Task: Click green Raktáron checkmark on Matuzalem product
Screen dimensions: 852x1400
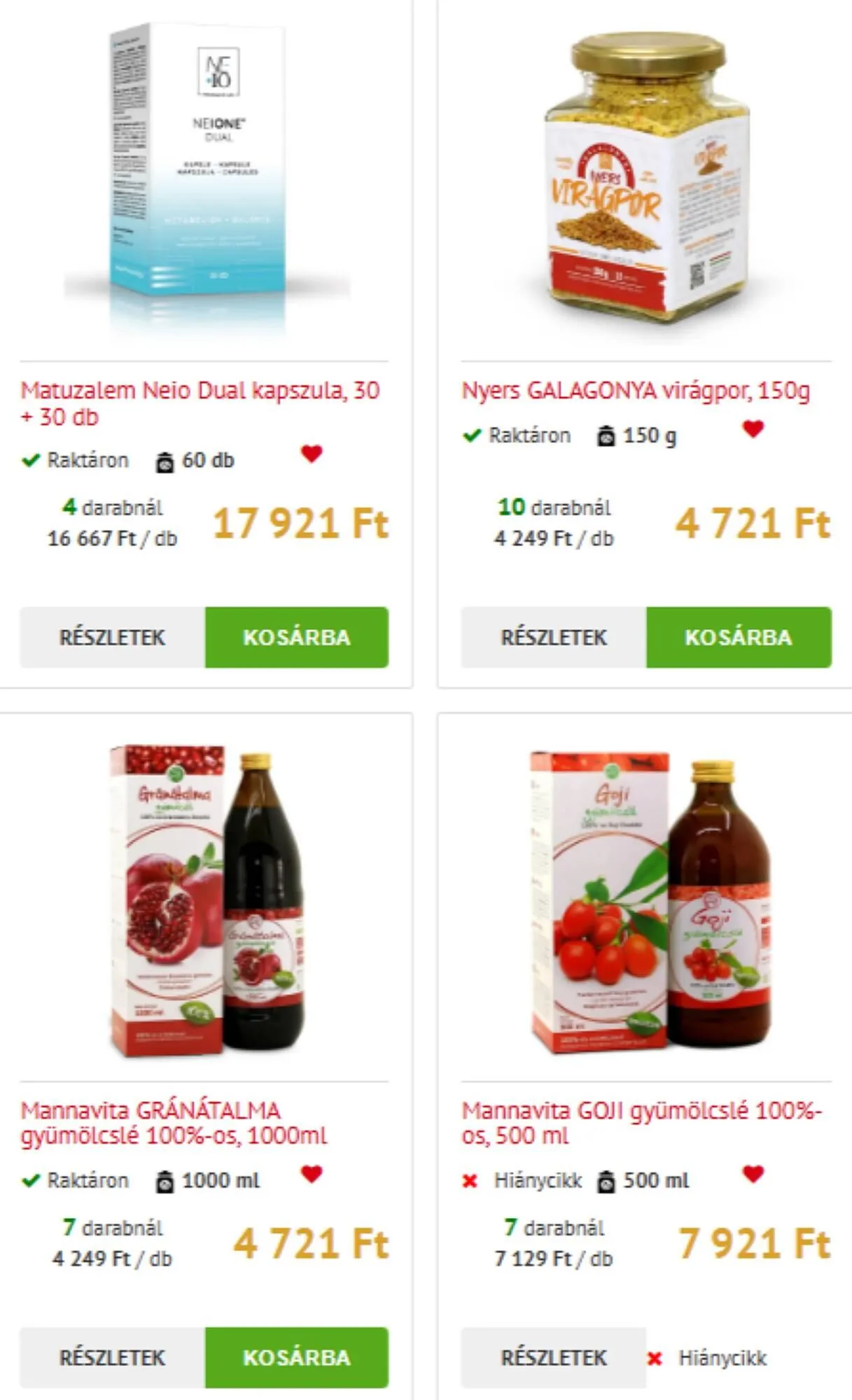Action: (30, 461)
